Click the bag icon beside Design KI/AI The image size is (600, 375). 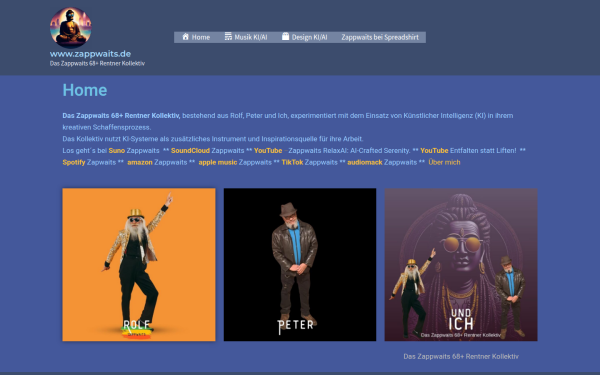click(x=285, y=37)
